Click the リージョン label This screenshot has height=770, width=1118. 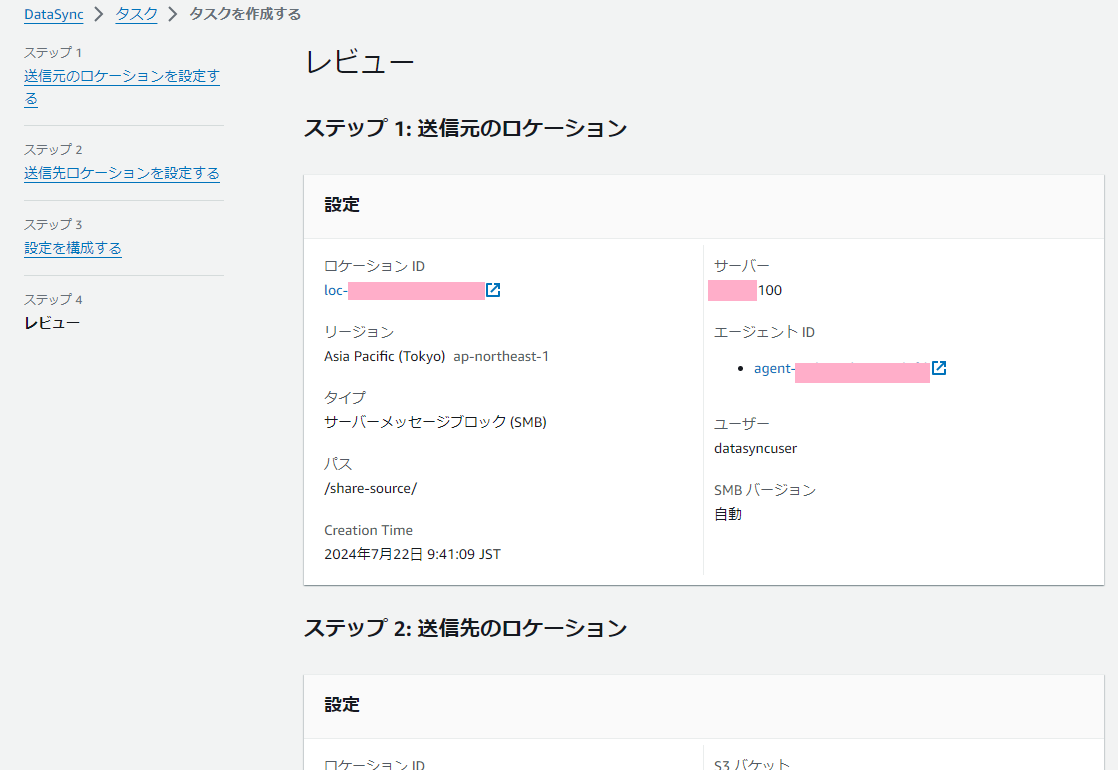[x=359, y=332]
